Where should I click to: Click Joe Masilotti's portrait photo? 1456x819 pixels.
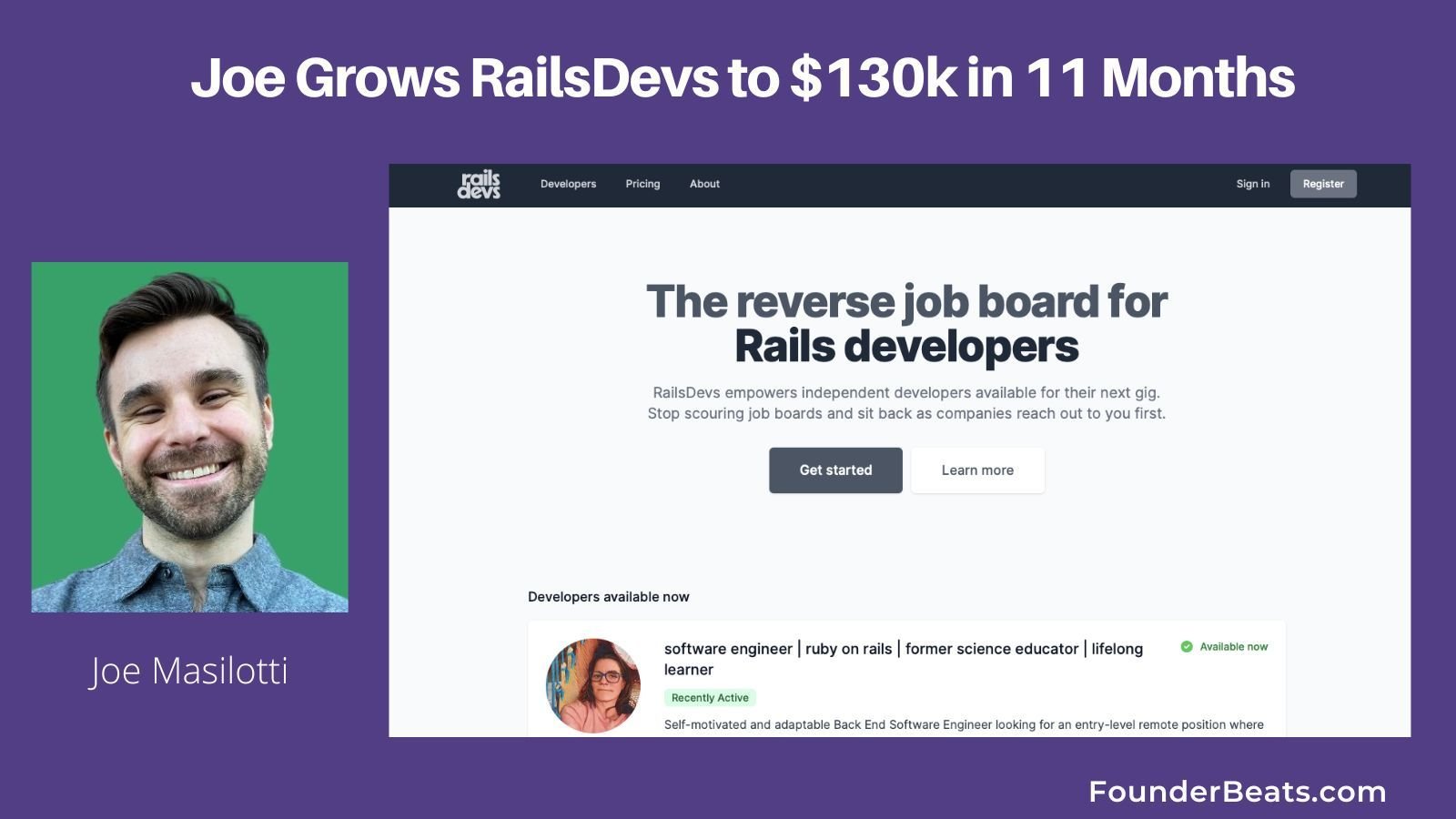click(x=189, y=437)
